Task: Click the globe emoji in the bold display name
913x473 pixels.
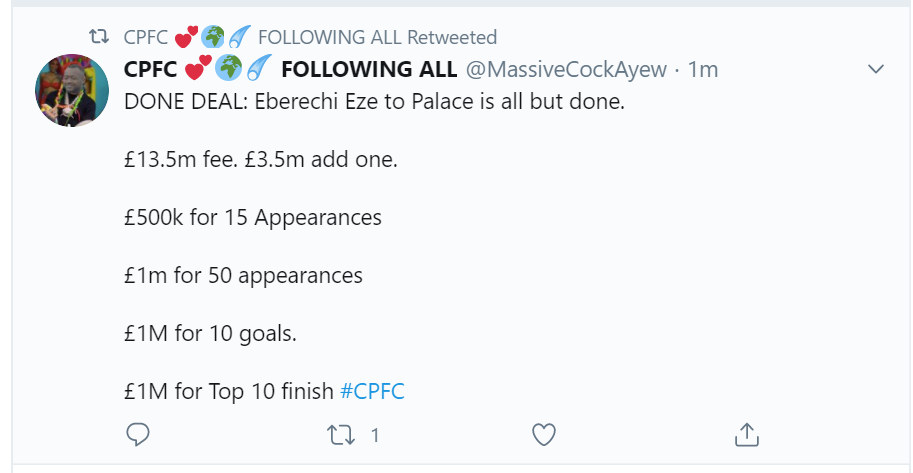Action: coord(225,69)
